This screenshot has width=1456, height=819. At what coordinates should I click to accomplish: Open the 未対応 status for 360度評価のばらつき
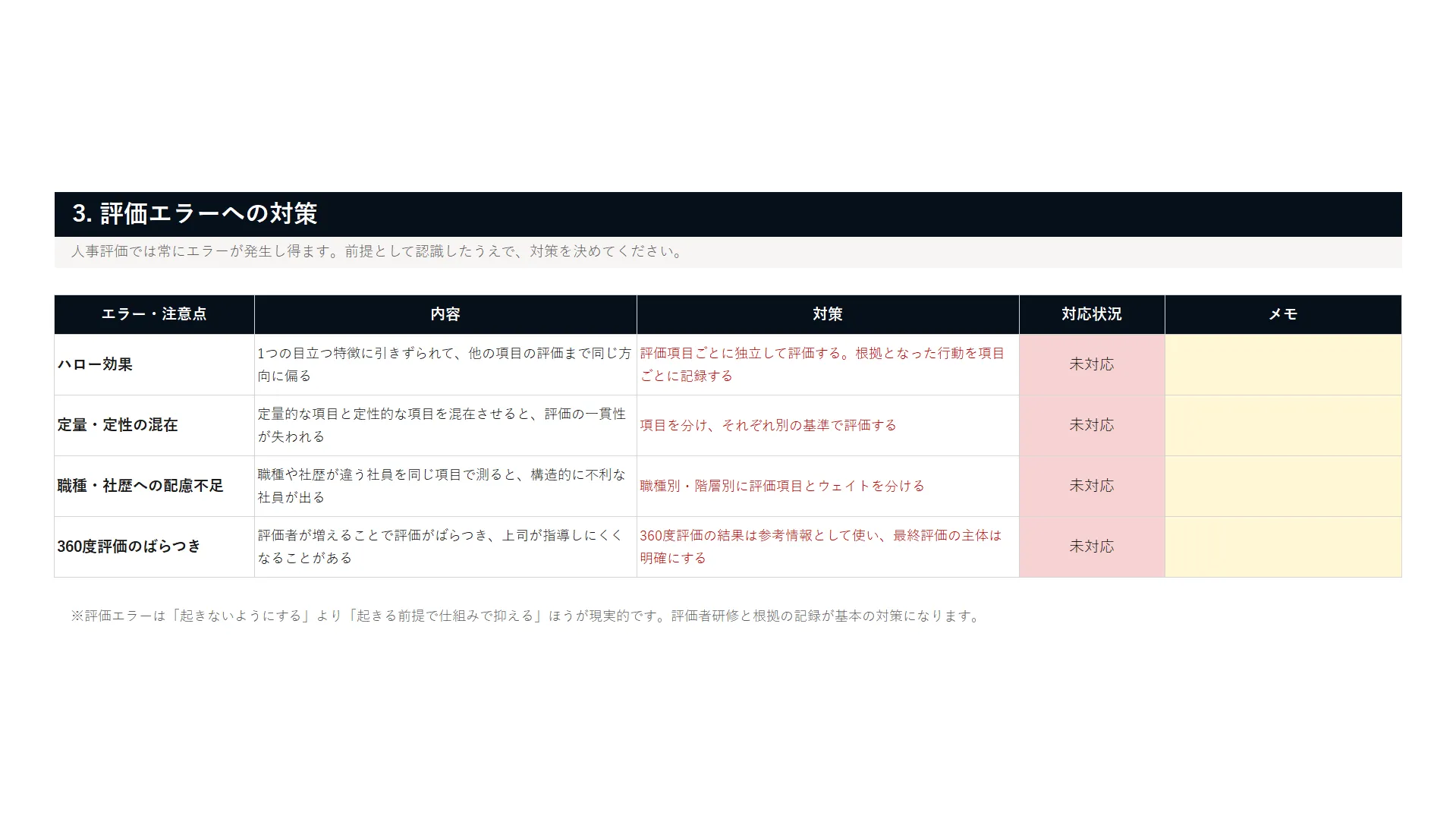[1092, 547]
